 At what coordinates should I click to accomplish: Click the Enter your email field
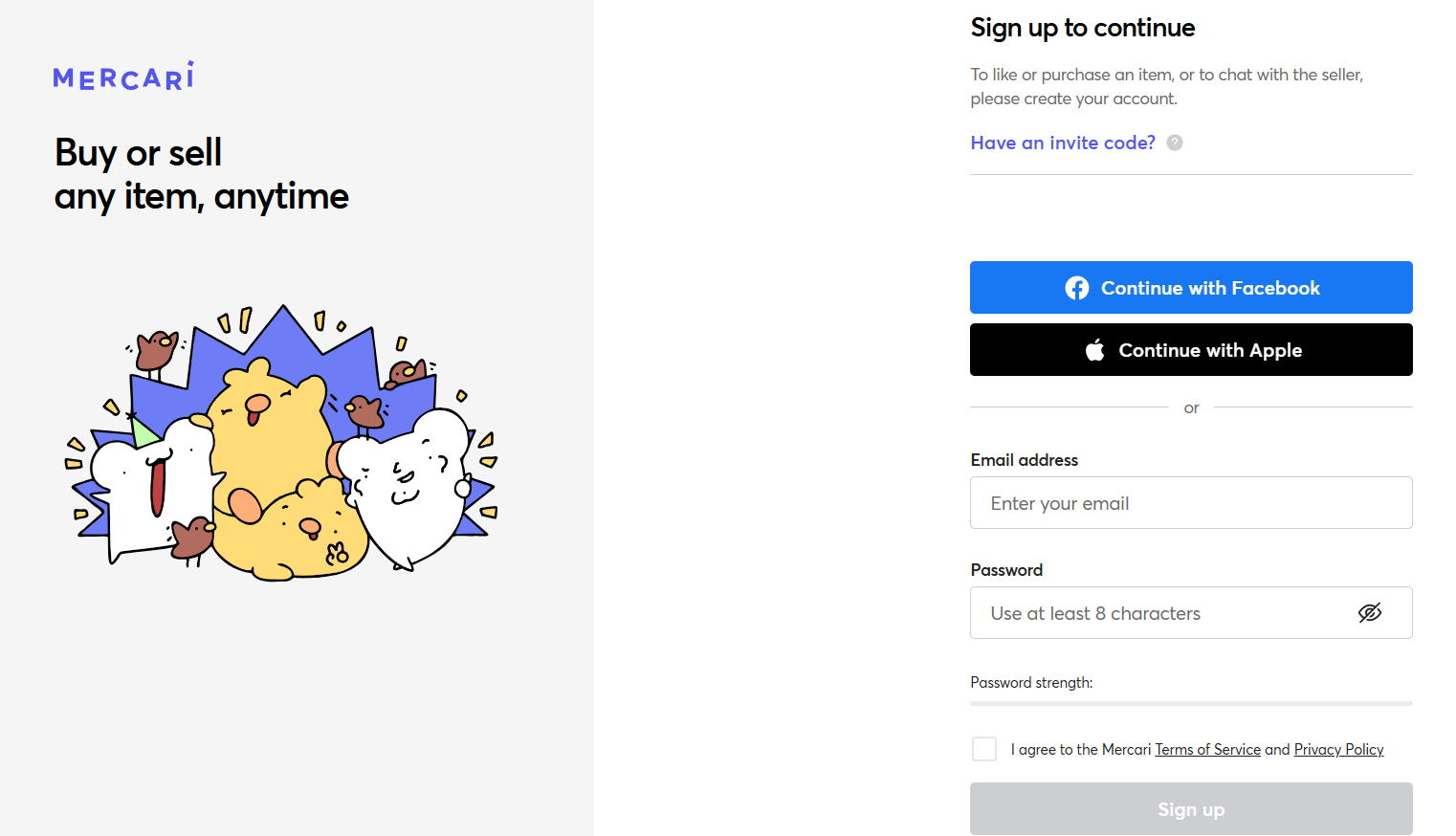pos(1191,502)
